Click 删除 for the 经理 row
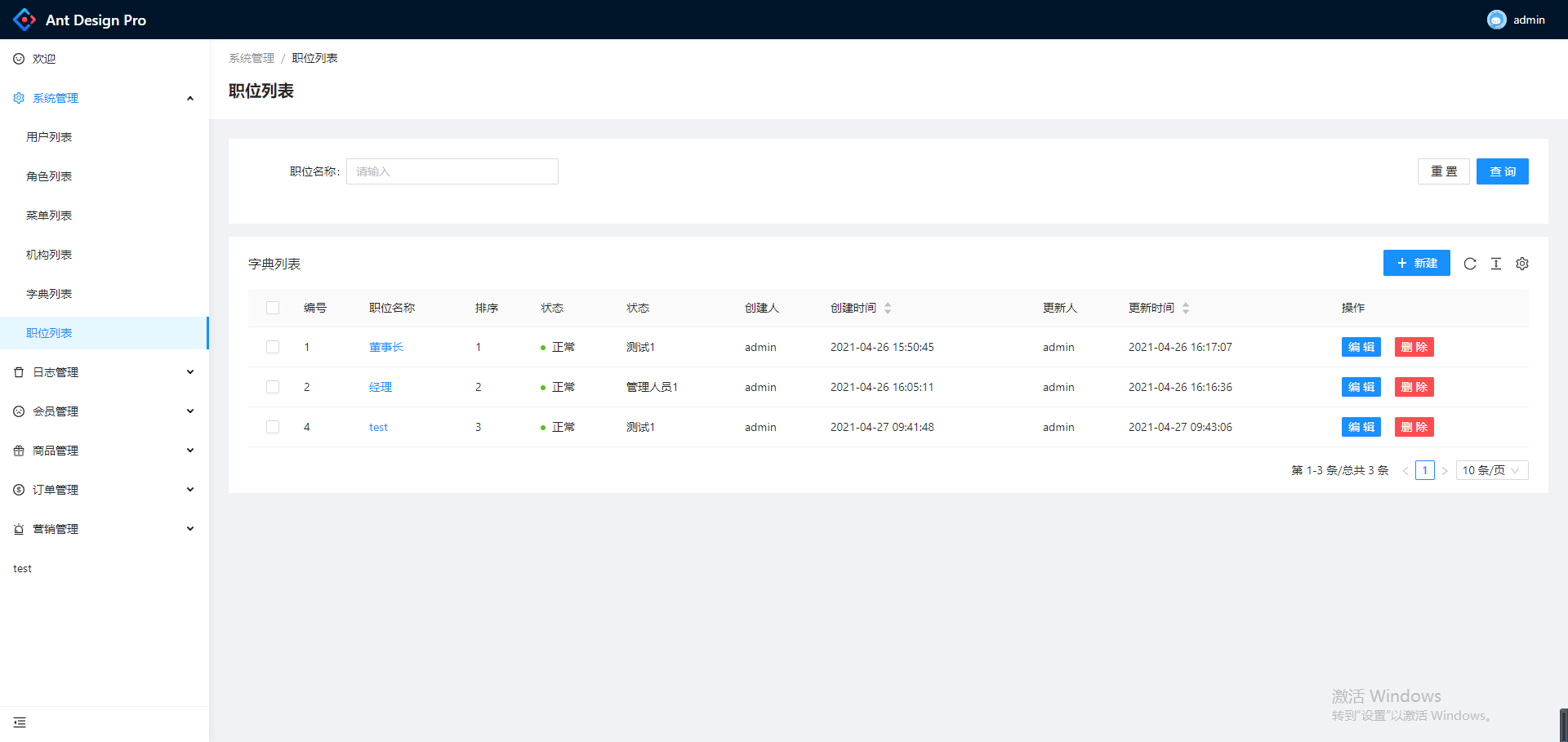 [x=1414, y=387]
